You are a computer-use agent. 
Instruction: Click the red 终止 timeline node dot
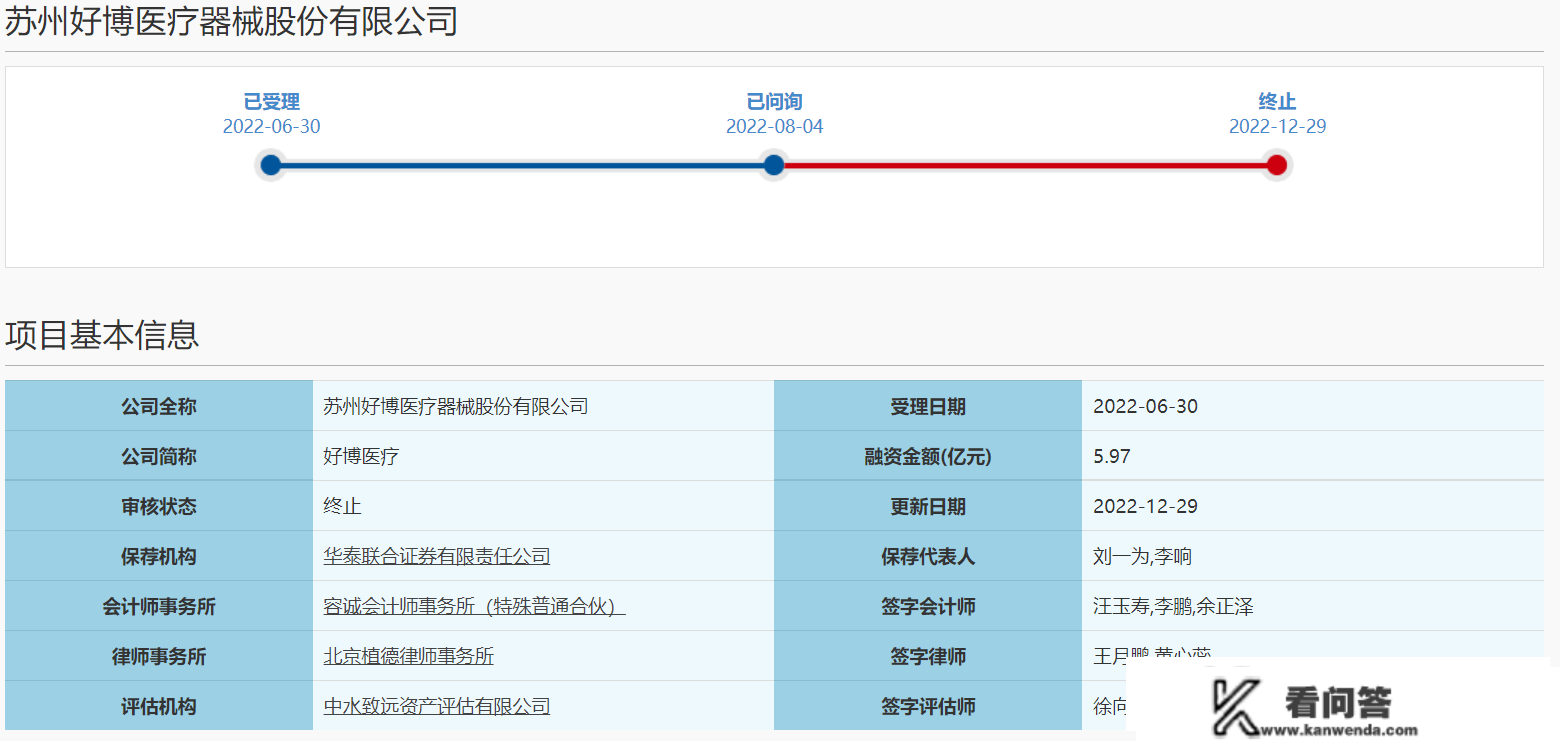point(1277,165)
